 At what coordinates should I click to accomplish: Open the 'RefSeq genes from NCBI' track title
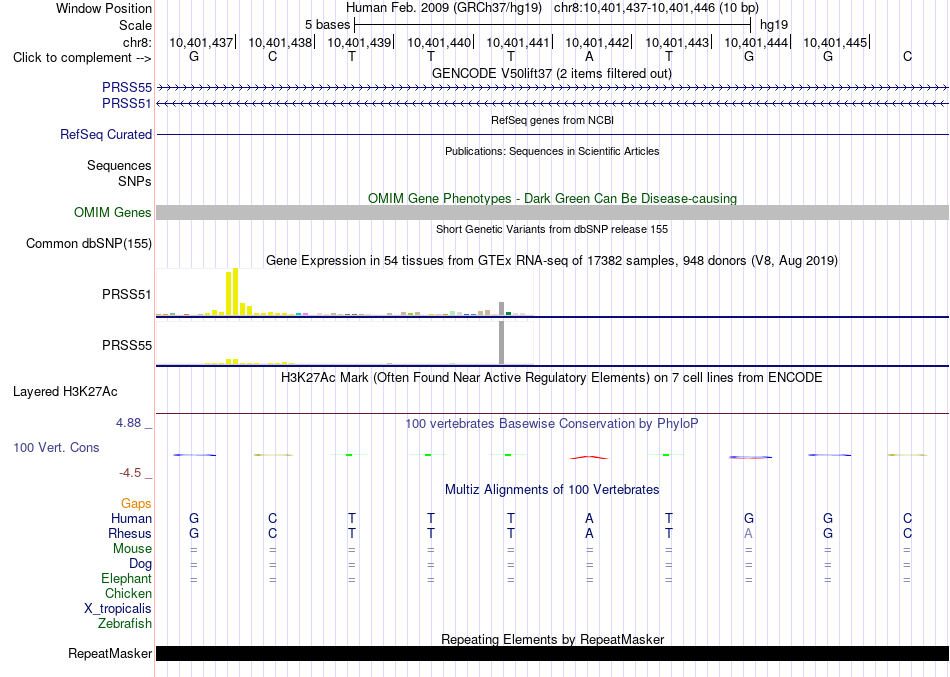click(x=552, y=120)
